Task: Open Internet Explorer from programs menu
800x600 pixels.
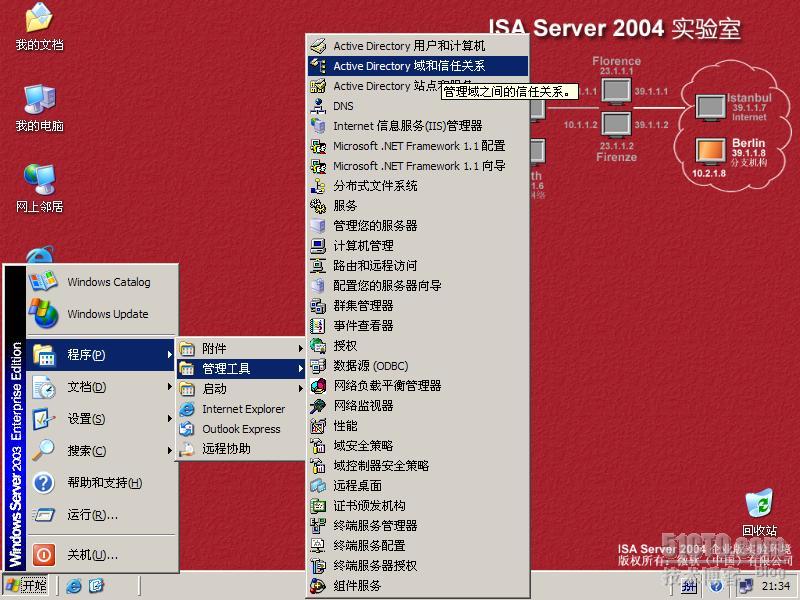Action: [241, 409]
